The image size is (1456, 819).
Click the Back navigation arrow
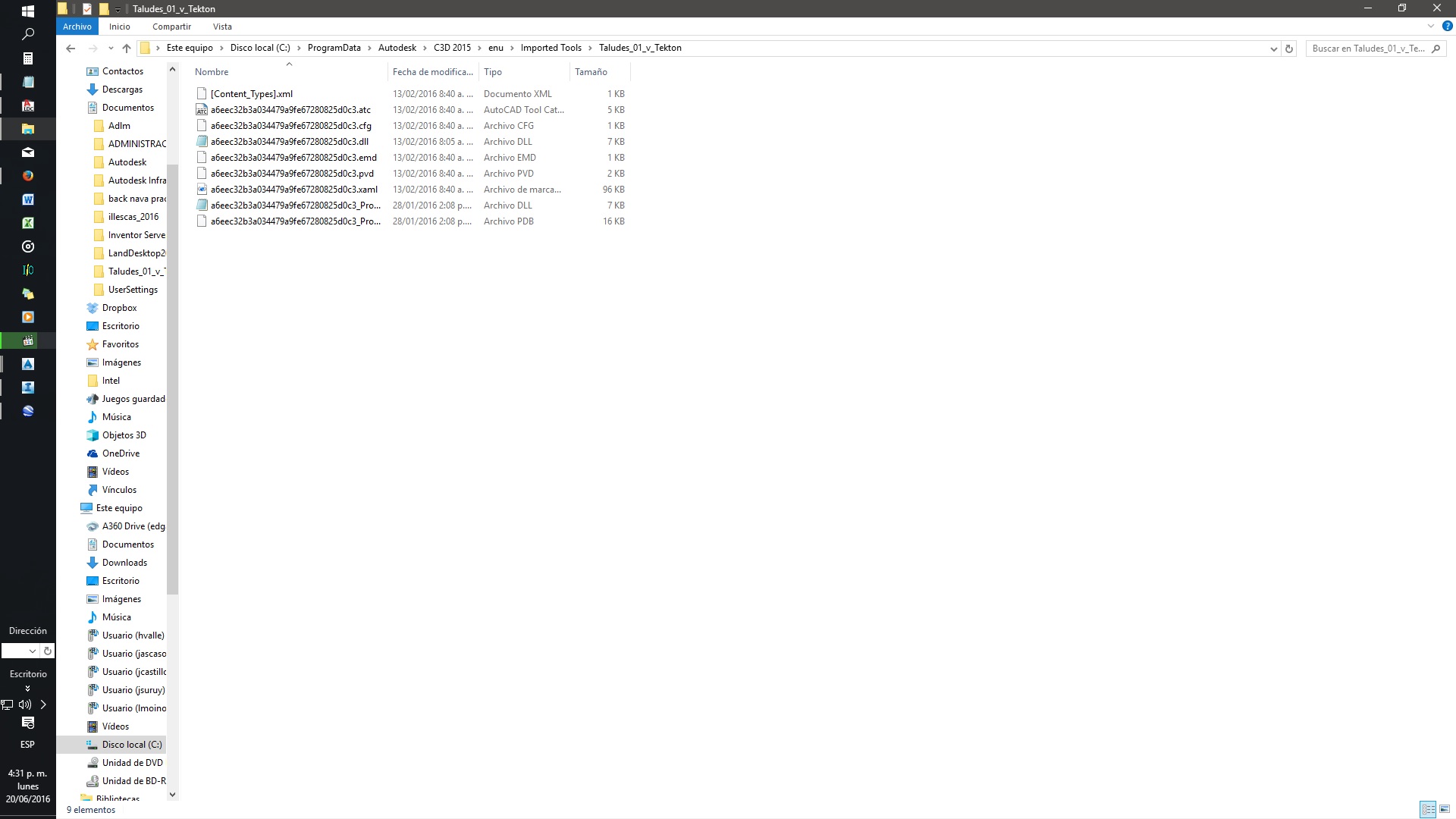71,48
